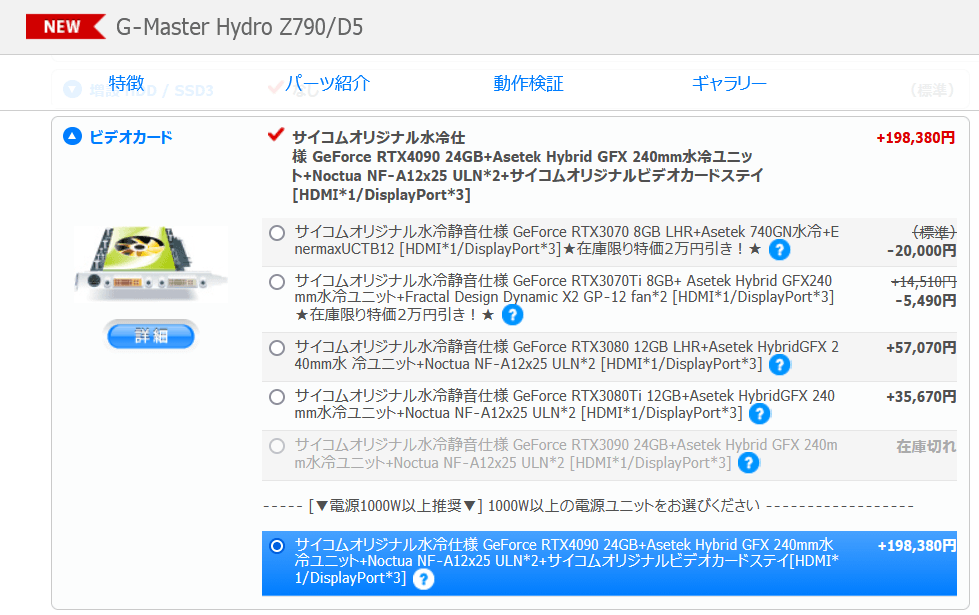Open help for the highlighted RTX4090 option
Viewport: 979px width, 615px height.
(x=423, y=579)
